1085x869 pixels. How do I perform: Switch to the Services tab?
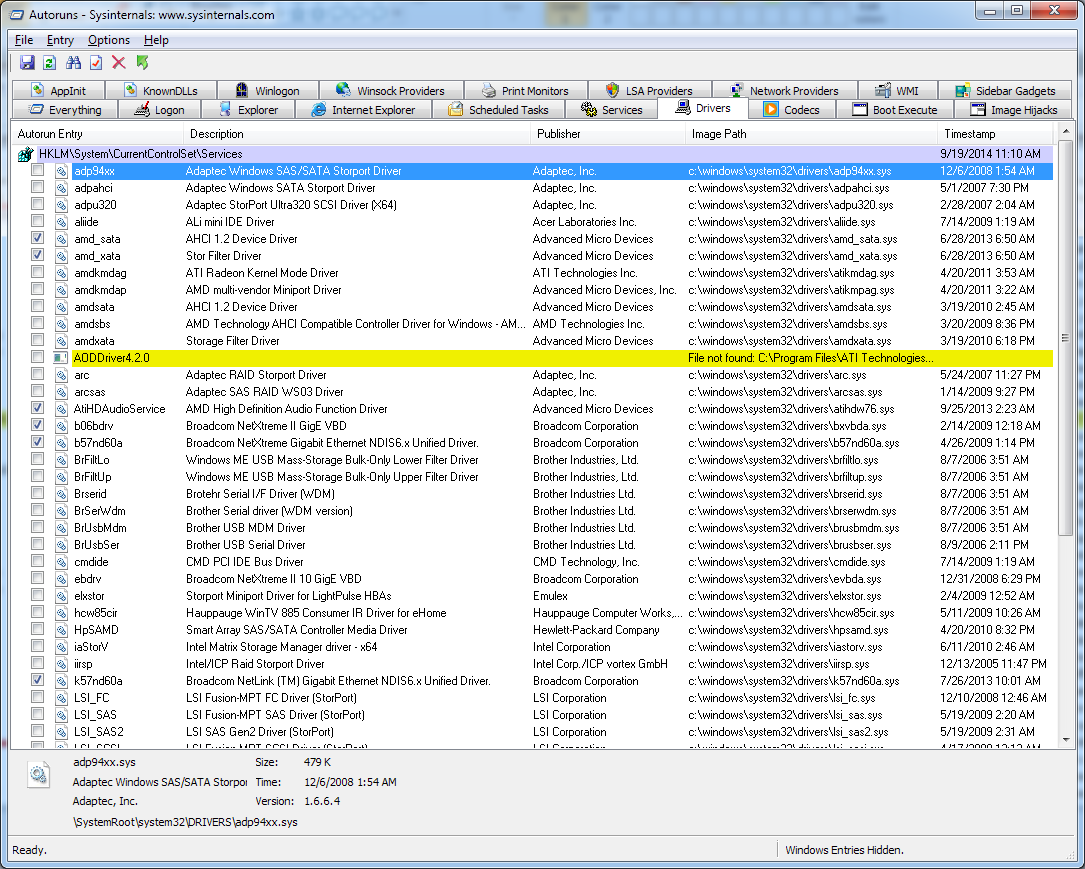[611, 109]
